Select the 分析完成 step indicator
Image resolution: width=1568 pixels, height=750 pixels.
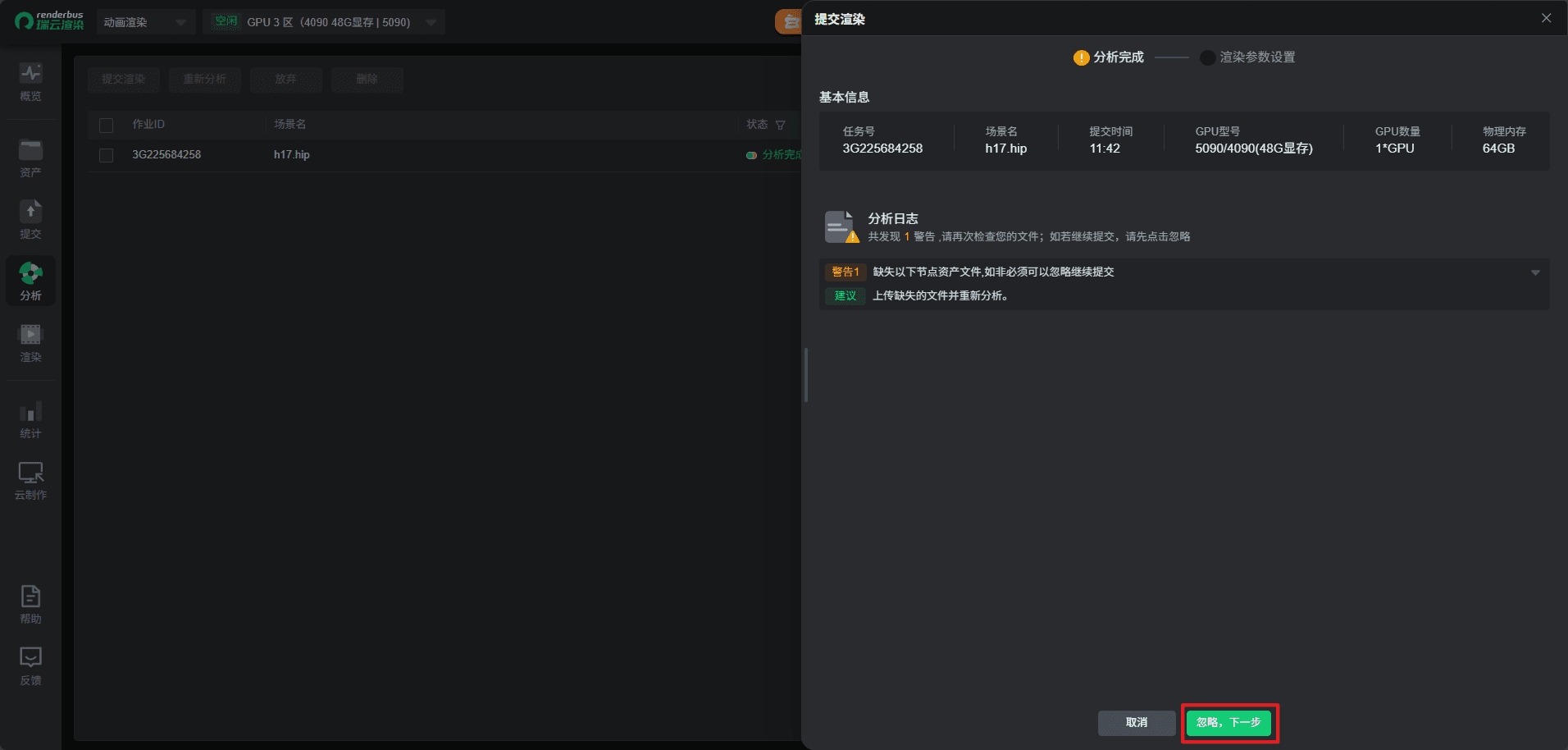coord(1109,57)
